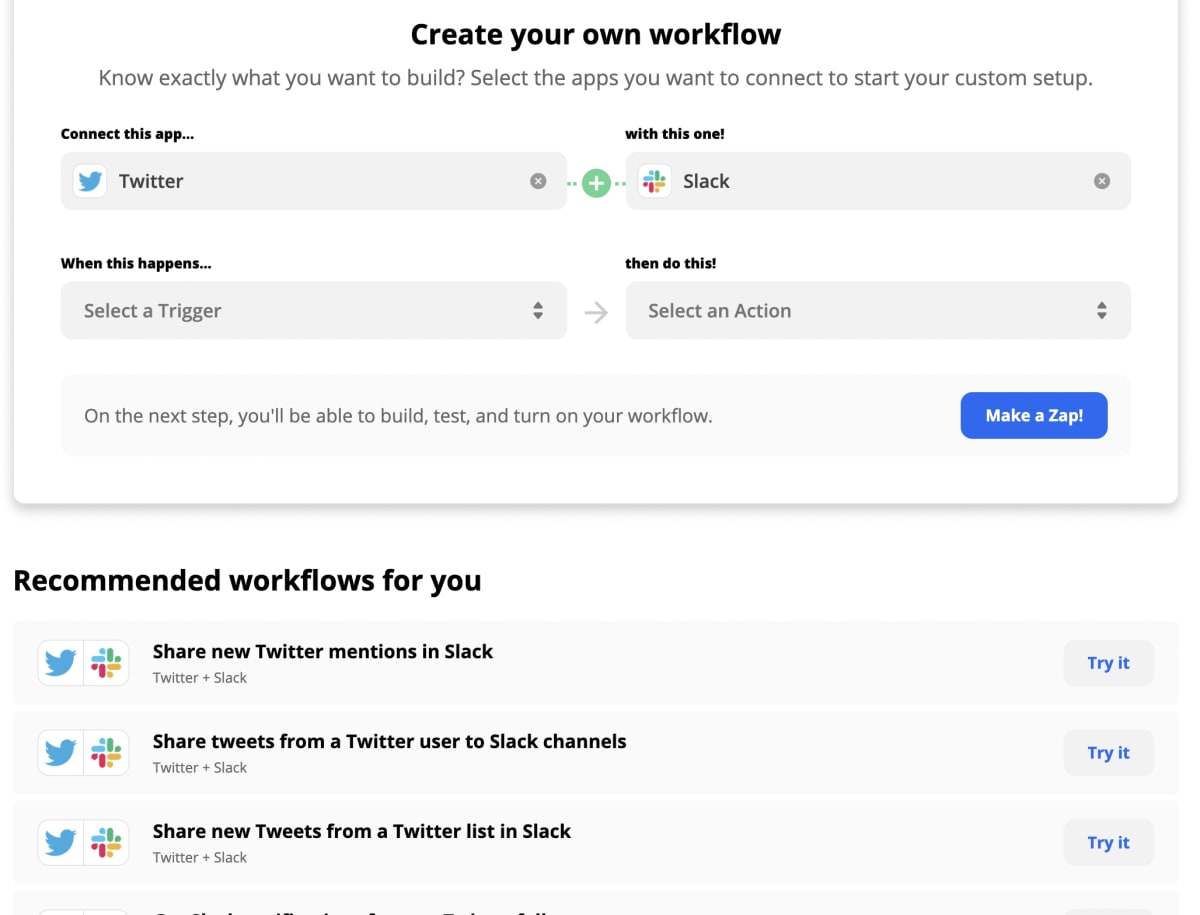Click the Connect this app... label

coord(127,134)
